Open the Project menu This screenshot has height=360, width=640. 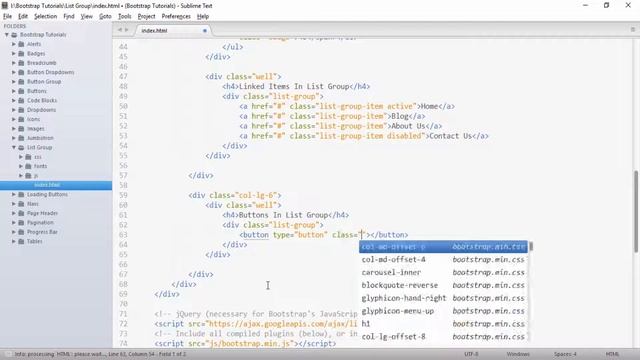point(147,16)
